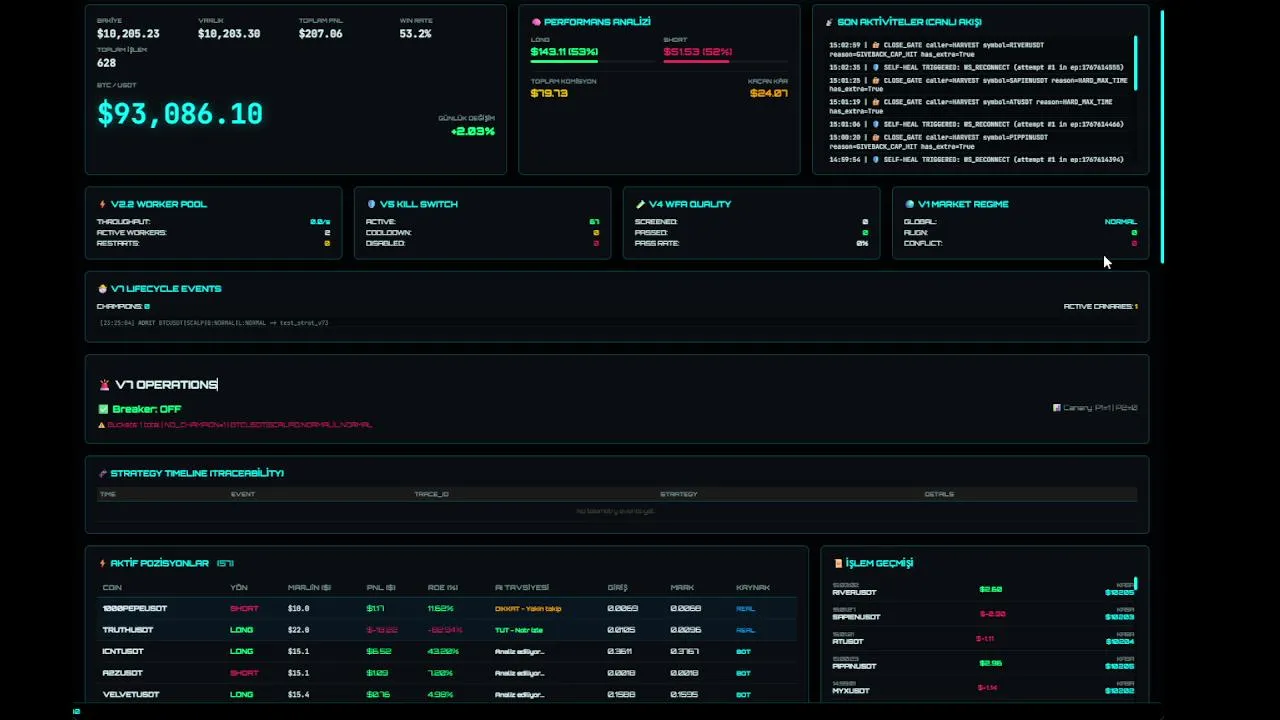
Task: Click the brain icon beside Performans Analizi
Action: click(536, 22)
